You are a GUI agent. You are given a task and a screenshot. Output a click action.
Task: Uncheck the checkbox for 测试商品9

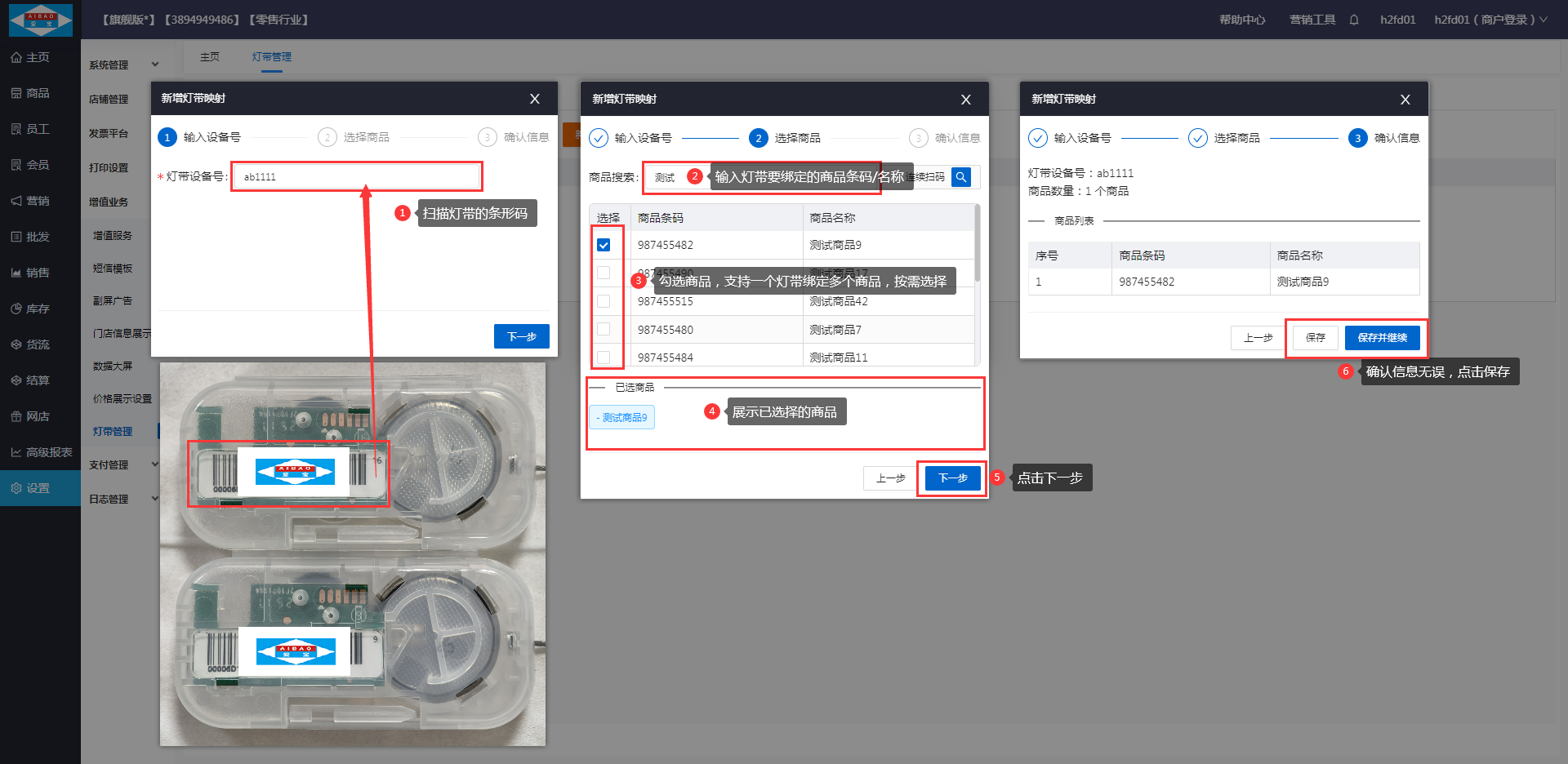point(604,245)
